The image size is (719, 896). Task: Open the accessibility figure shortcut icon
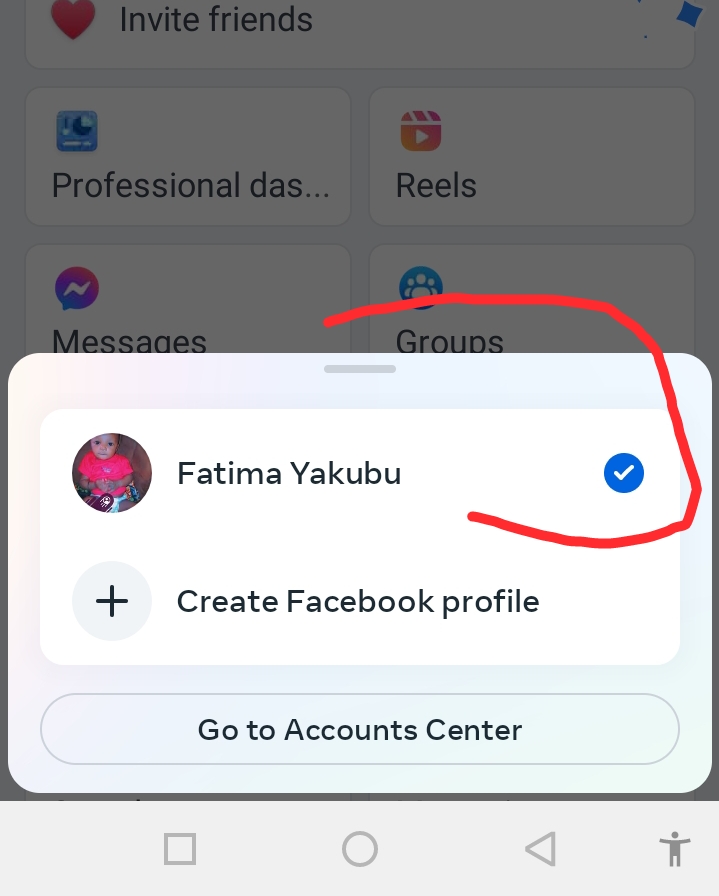click(674, 849)
